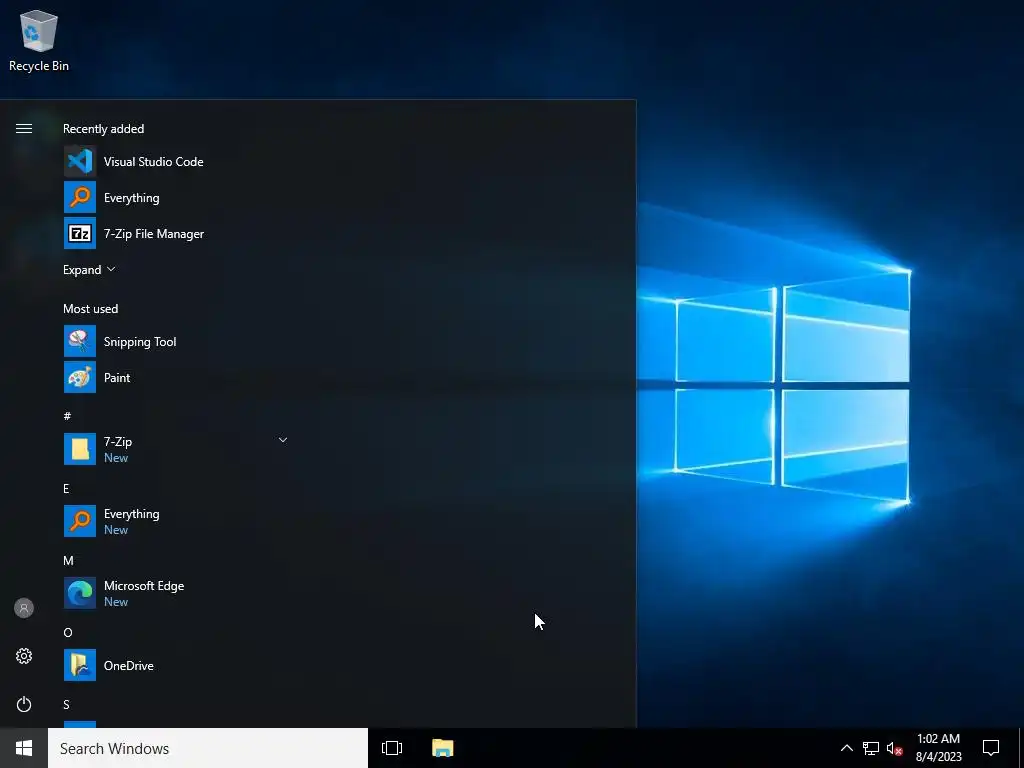Click the user account icon
The height and width of the screenshot is (768, 1024).
[24, 608]
